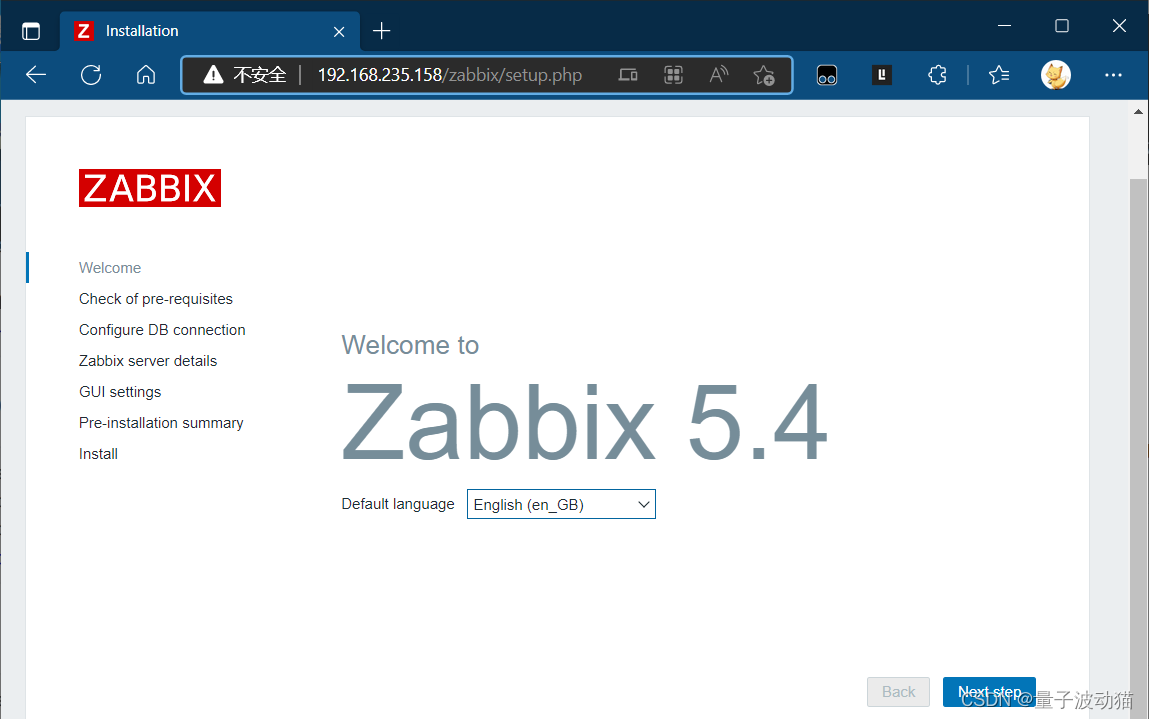This screenshot has width=1149, height=719.
Task: Click the not secure warning icon
Action: coord(213,75)
